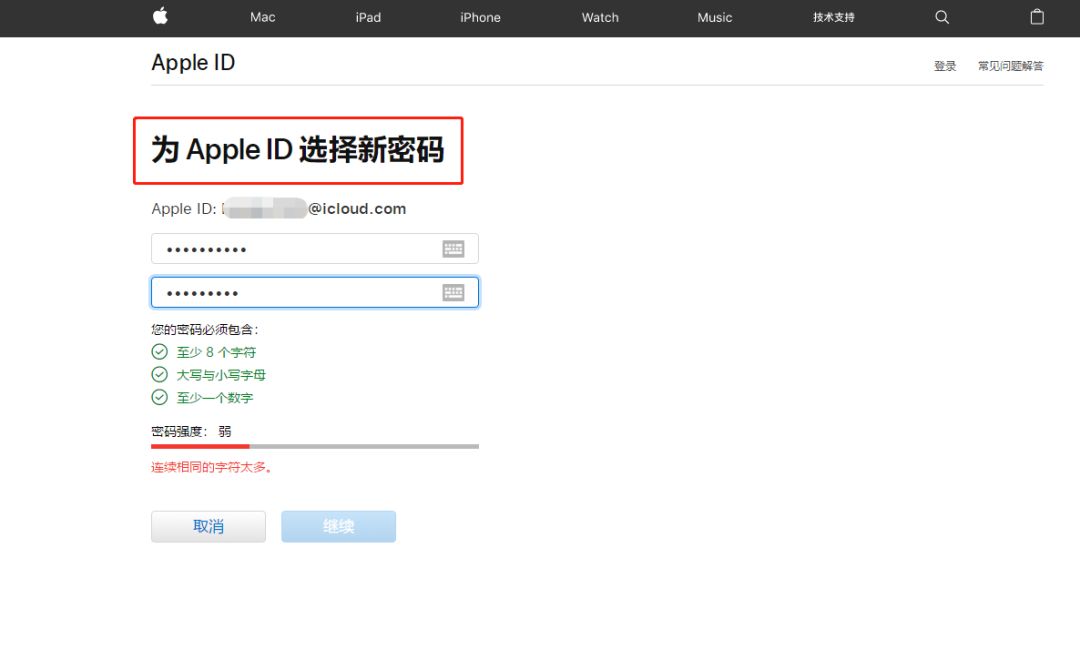Click the keyboard icon in the second password field

point(454,292)
